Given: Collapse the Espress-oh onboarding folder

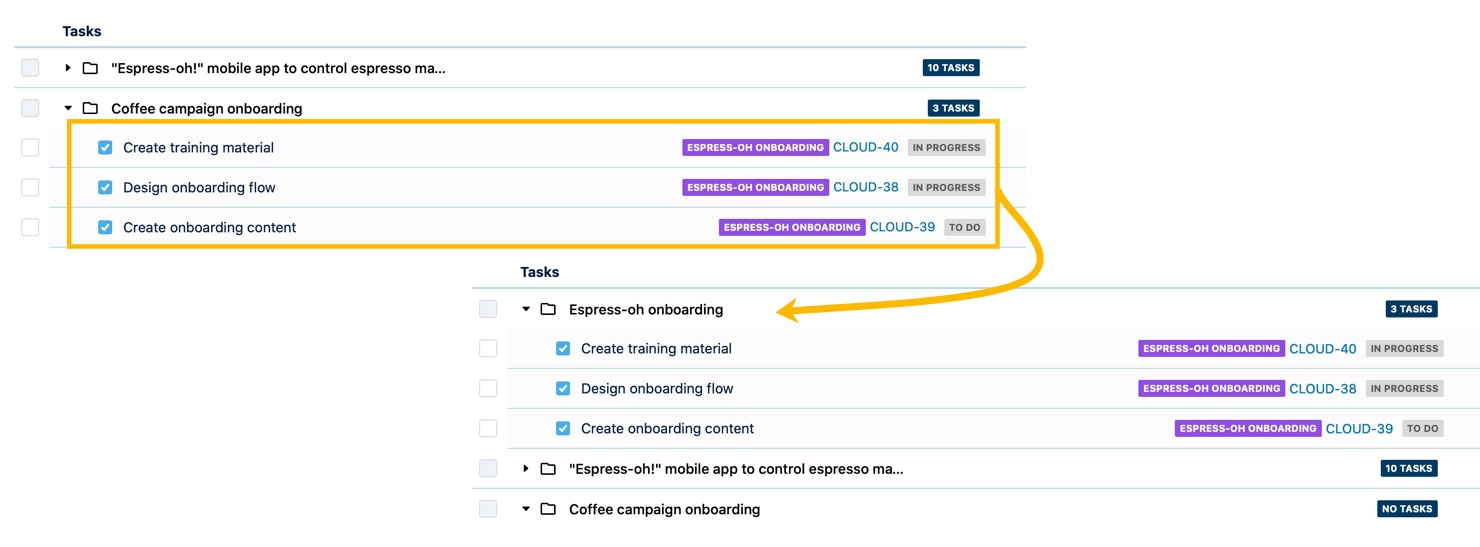Looking at the screenshot, I should (x=526, y=309).
